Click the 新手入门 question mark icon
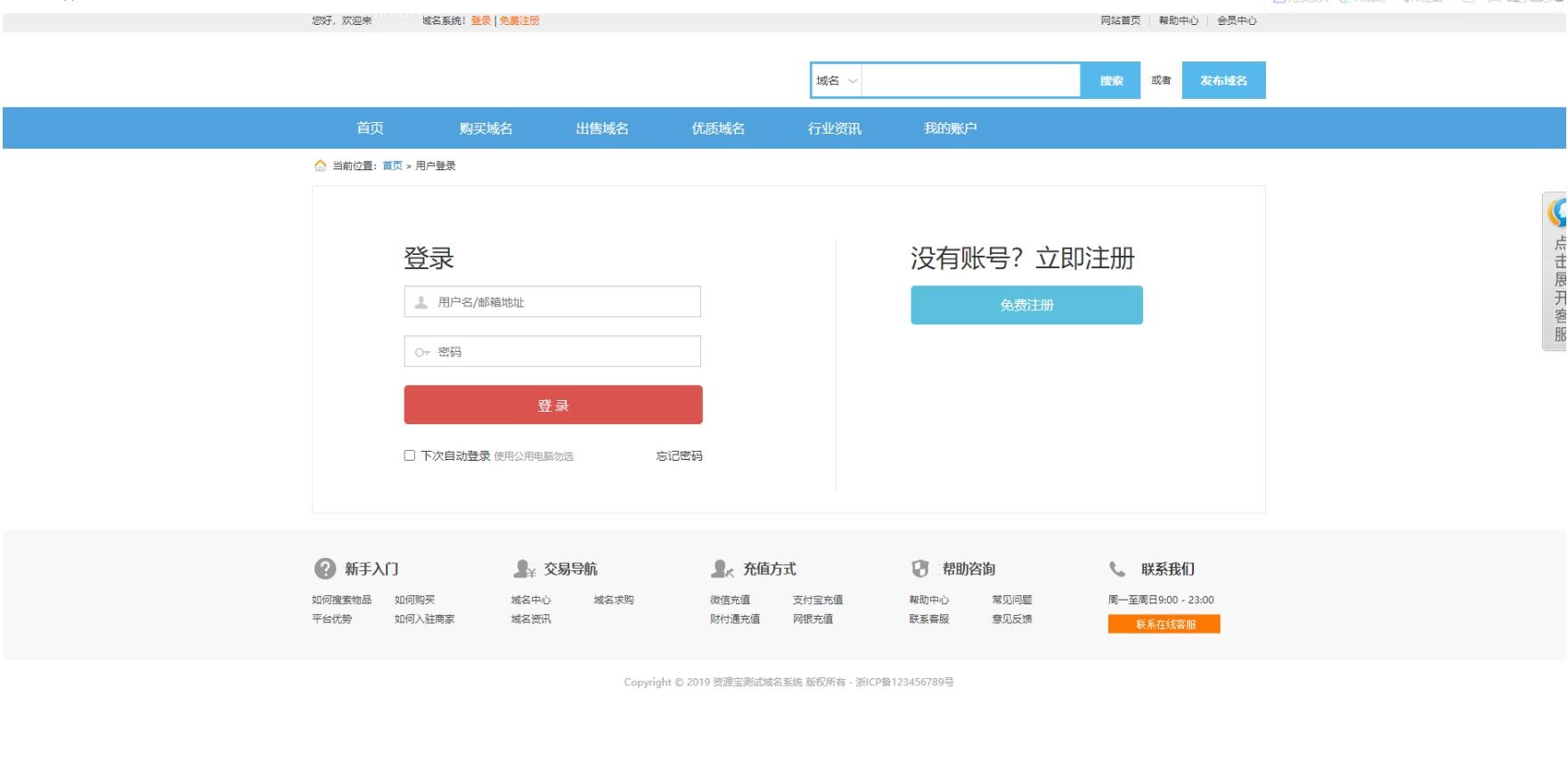The image size is (1568, 770). (x=325, y=569)
